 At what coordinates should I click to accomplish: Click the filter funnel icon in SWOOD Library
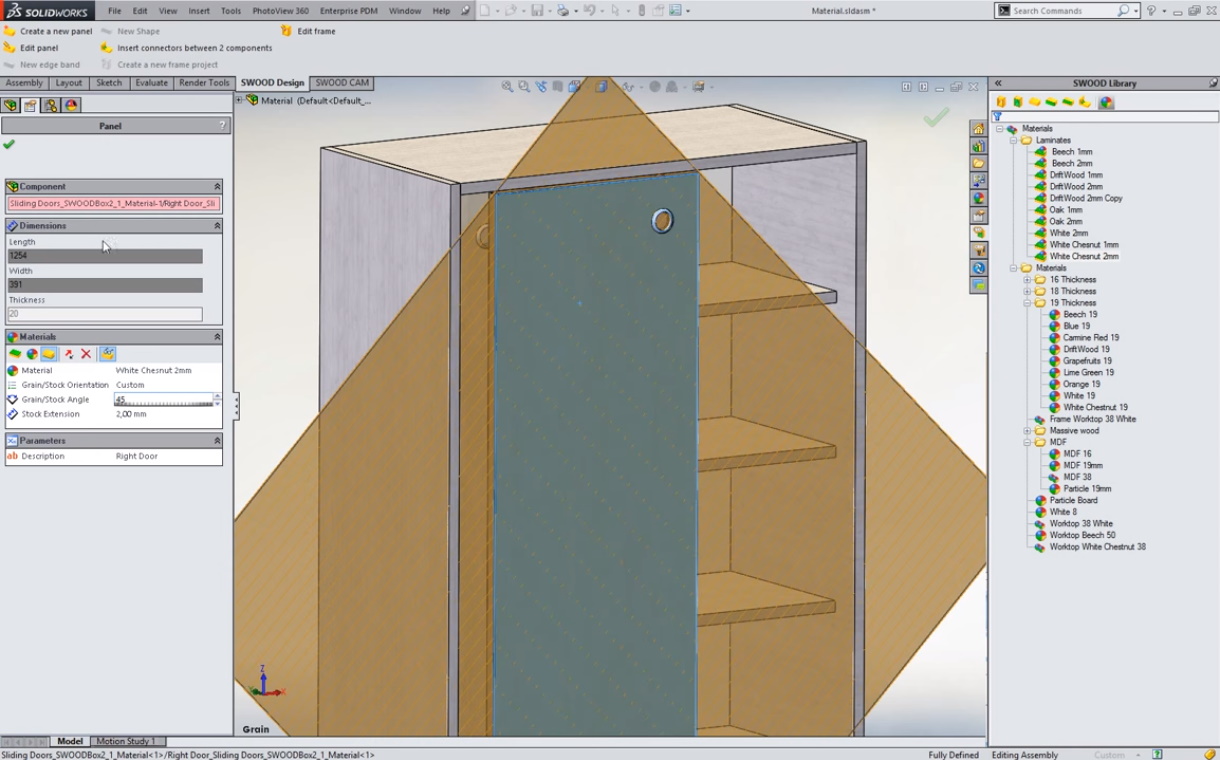coord(998,117)
